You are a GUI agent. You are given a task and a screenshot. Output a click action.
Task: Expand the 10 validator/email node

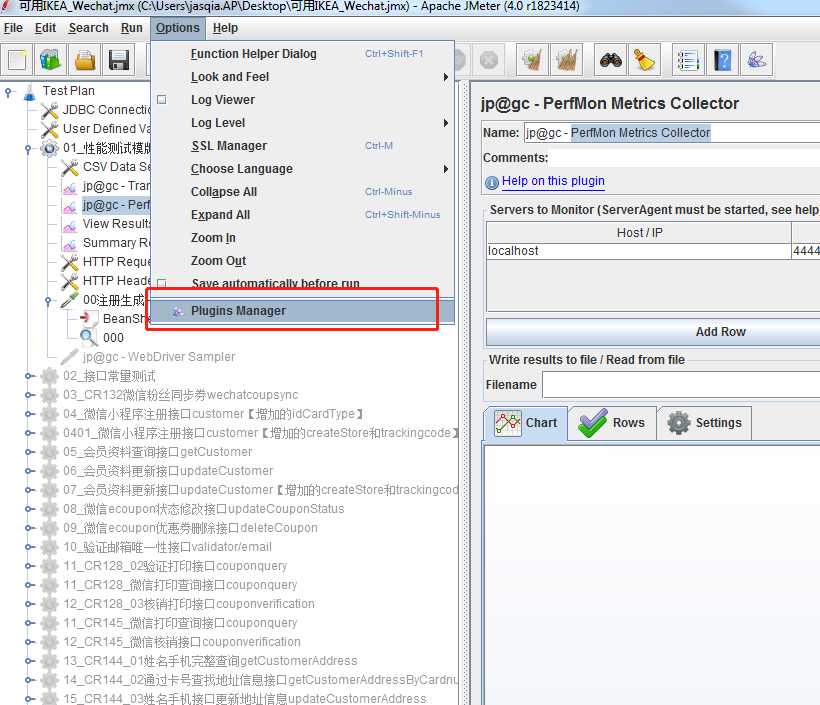tap(29, 547)
